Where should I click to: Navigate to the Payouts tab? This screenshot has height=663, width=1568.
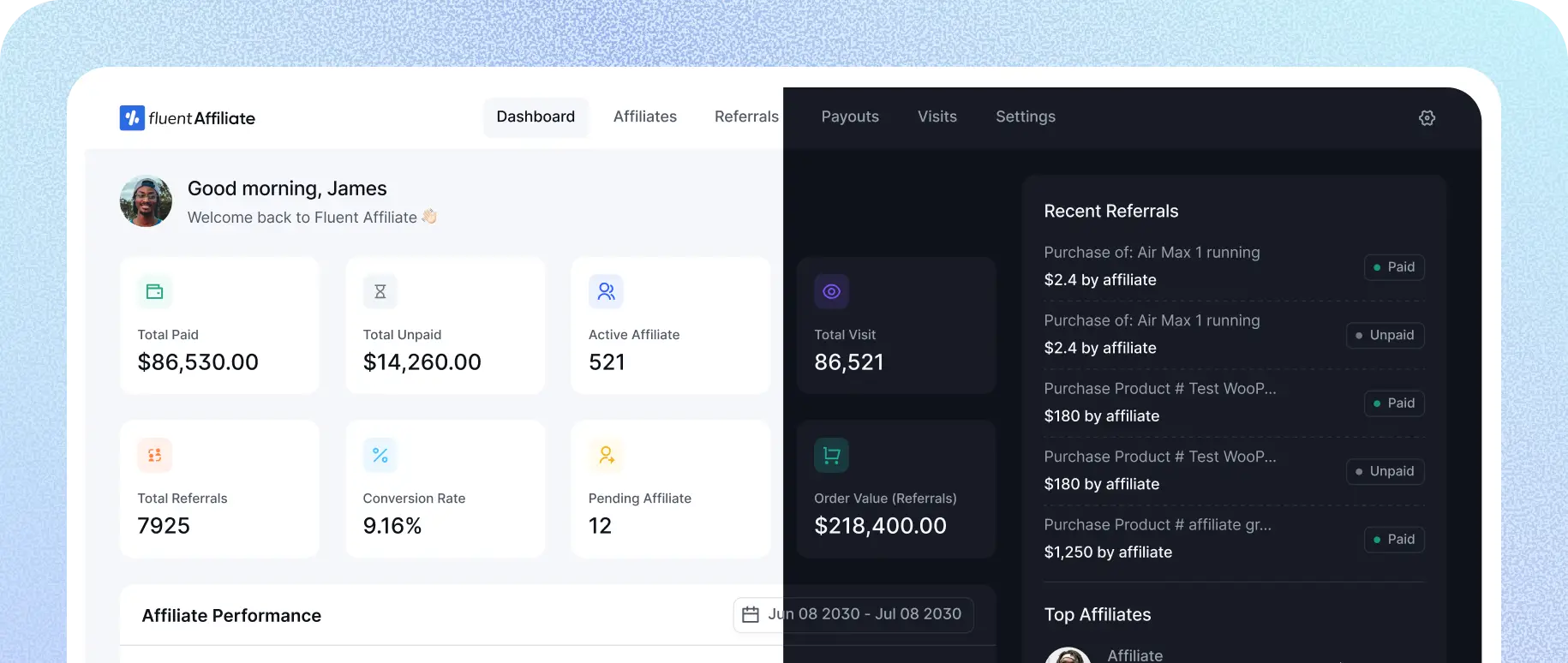(x=850, y=117)
